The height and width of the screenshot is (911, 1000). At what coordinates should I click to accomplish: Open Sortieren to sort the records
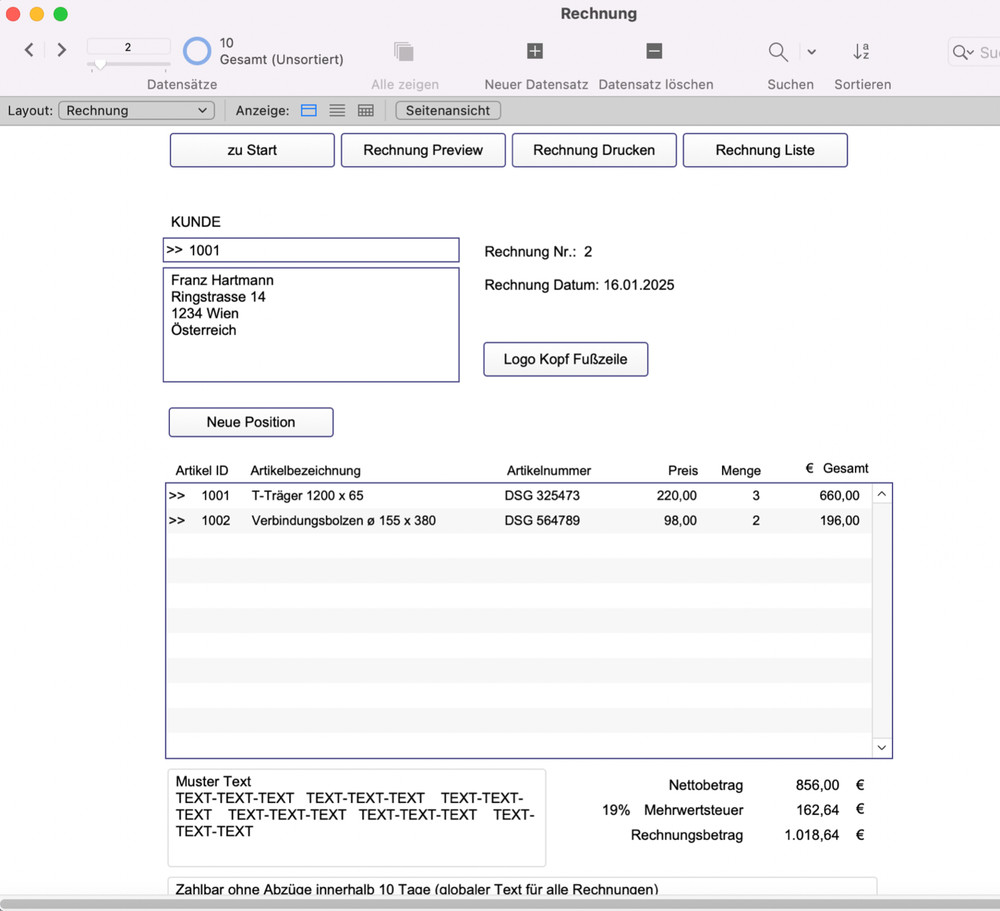[861, 50]
